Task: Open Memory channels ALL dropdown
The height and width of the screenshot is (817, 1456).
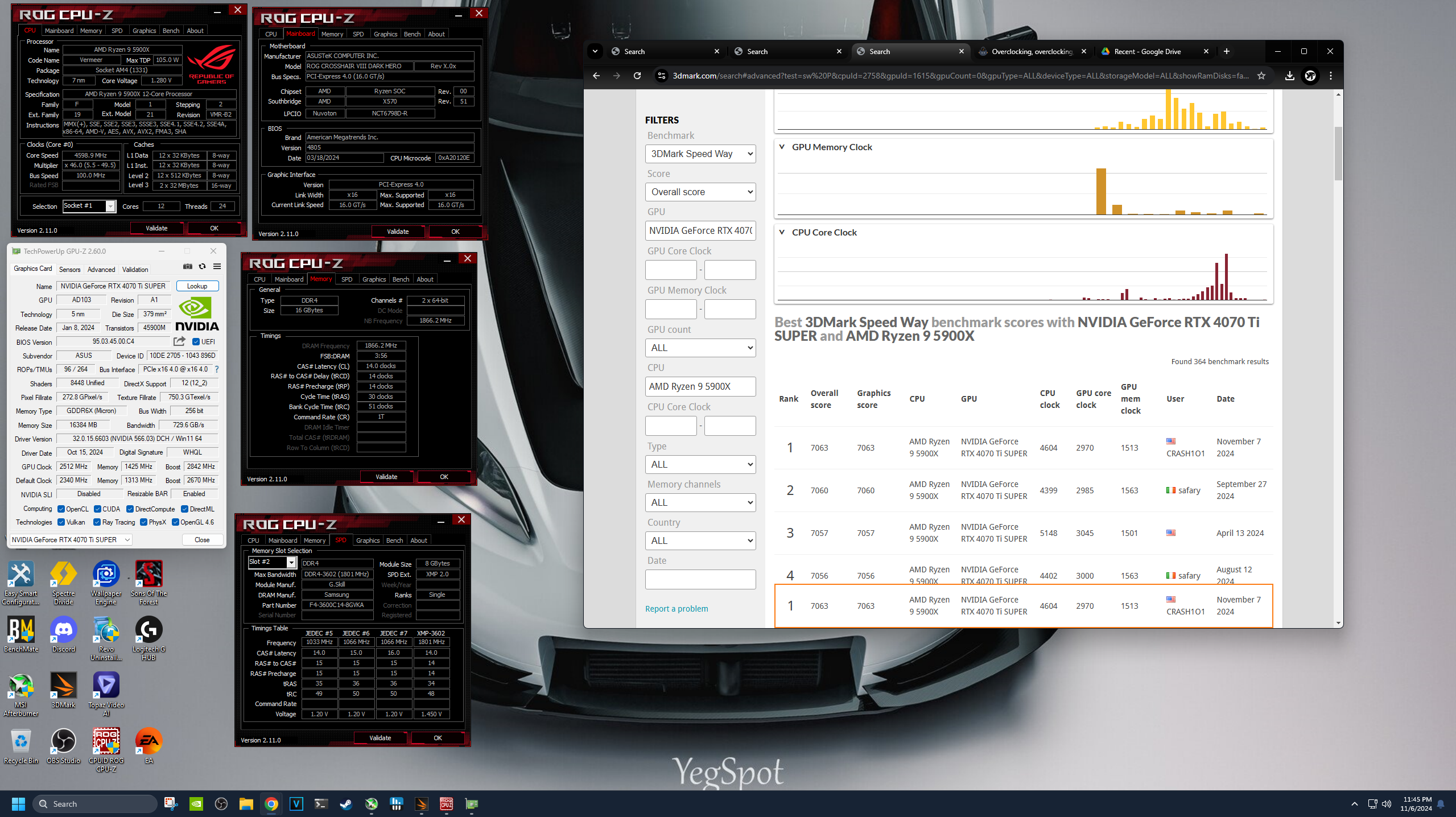Action: coord(700,502)
